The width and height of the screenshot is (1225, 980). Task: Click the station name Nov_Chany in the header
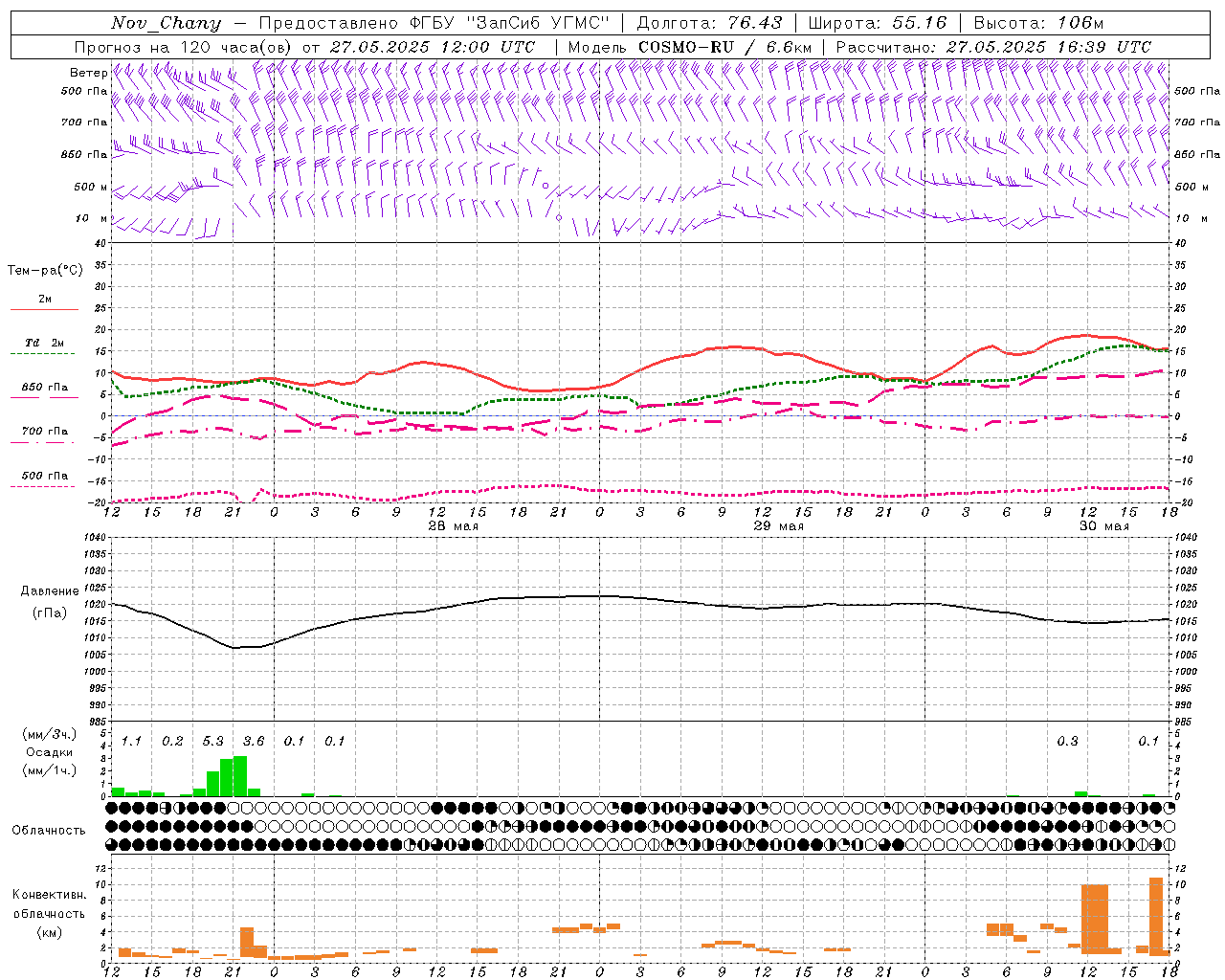point(166,23)
